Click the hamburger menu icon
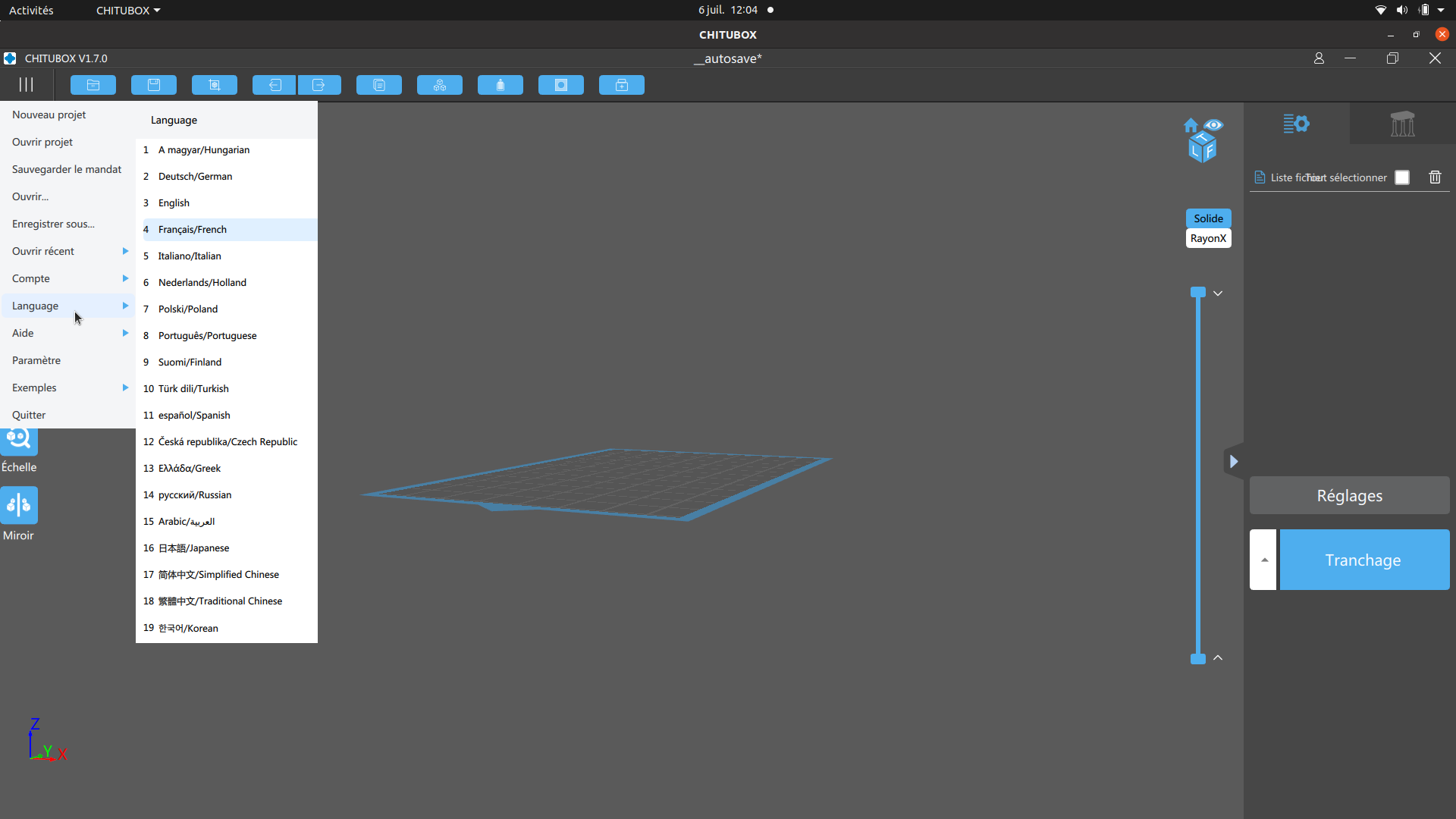The image size is (1456, 819). 27,85
